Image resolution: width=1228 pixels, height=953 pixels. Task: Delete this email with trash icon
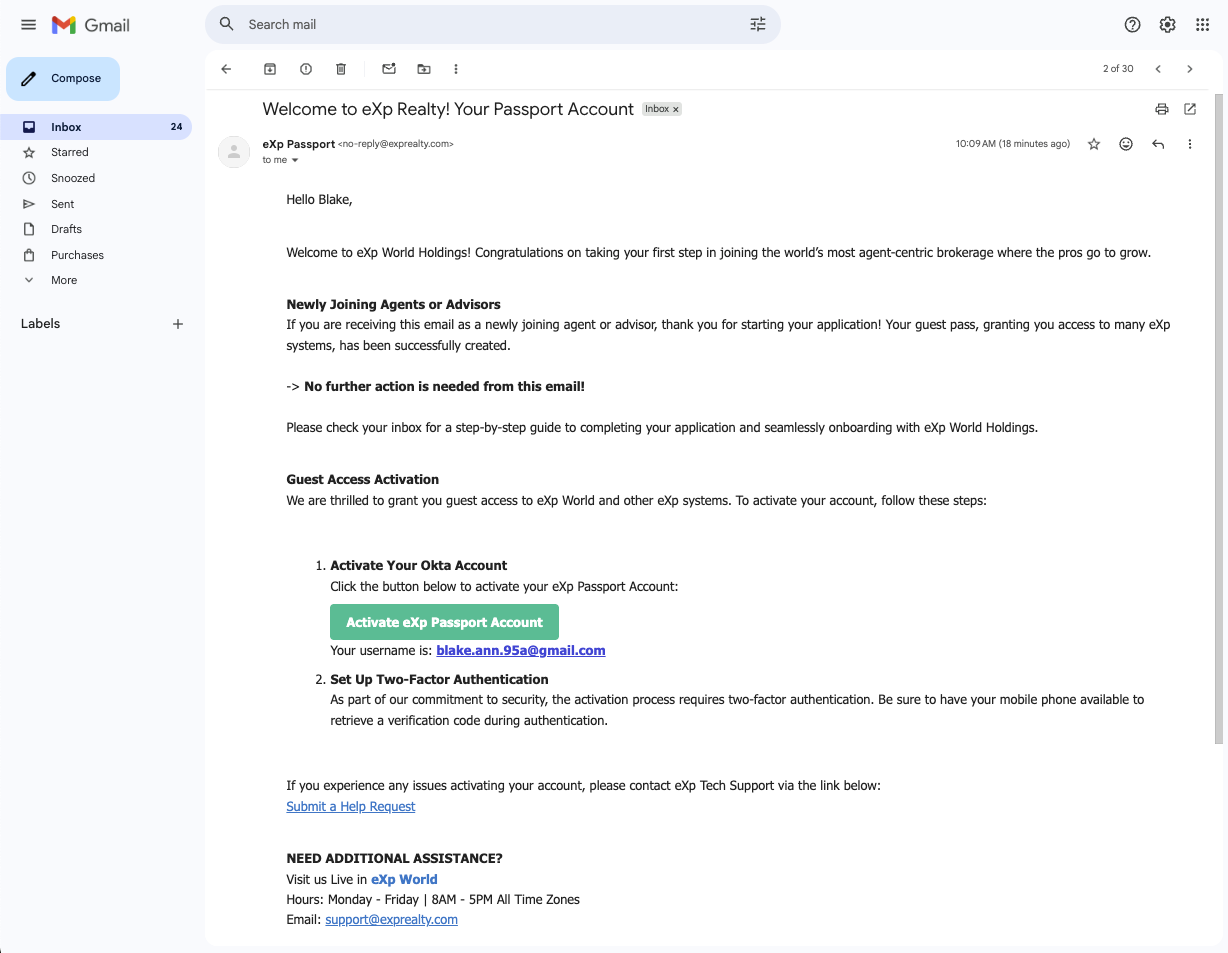[x=341, y=69]
